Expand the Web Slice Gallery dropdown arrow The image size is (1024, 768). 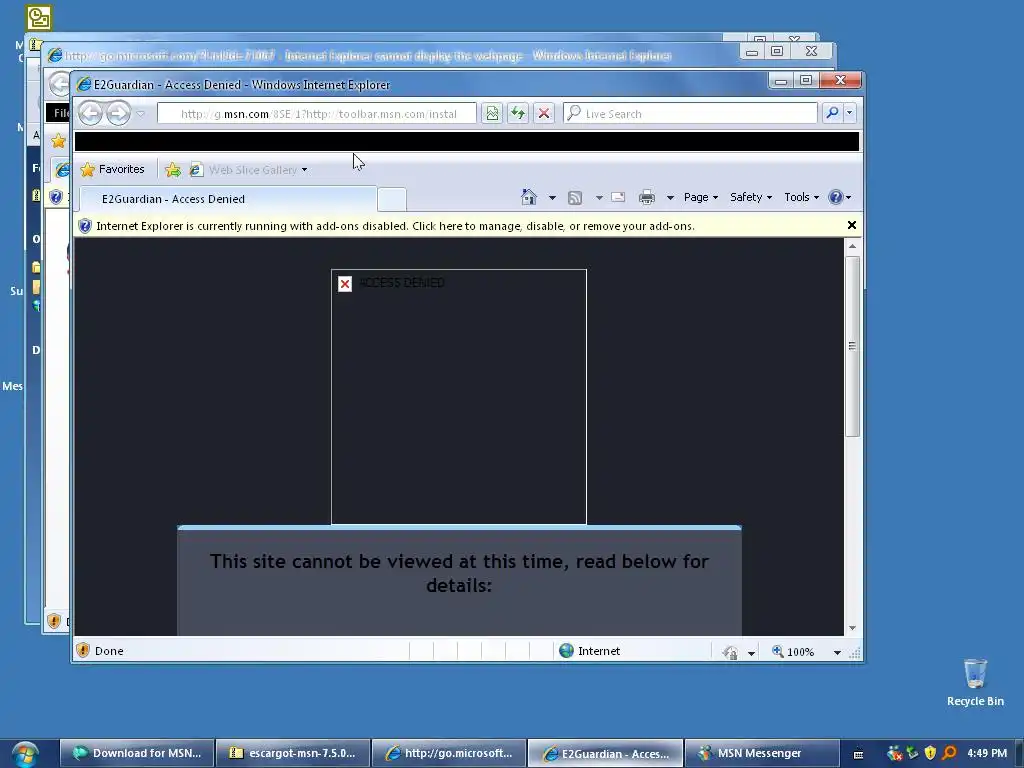tap(304, 170)
